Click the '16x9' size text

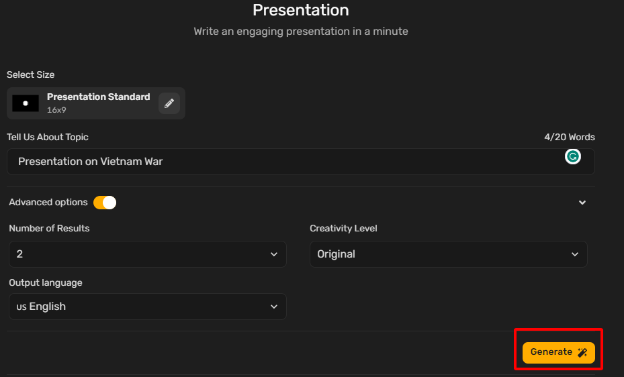tap(57, 110)
